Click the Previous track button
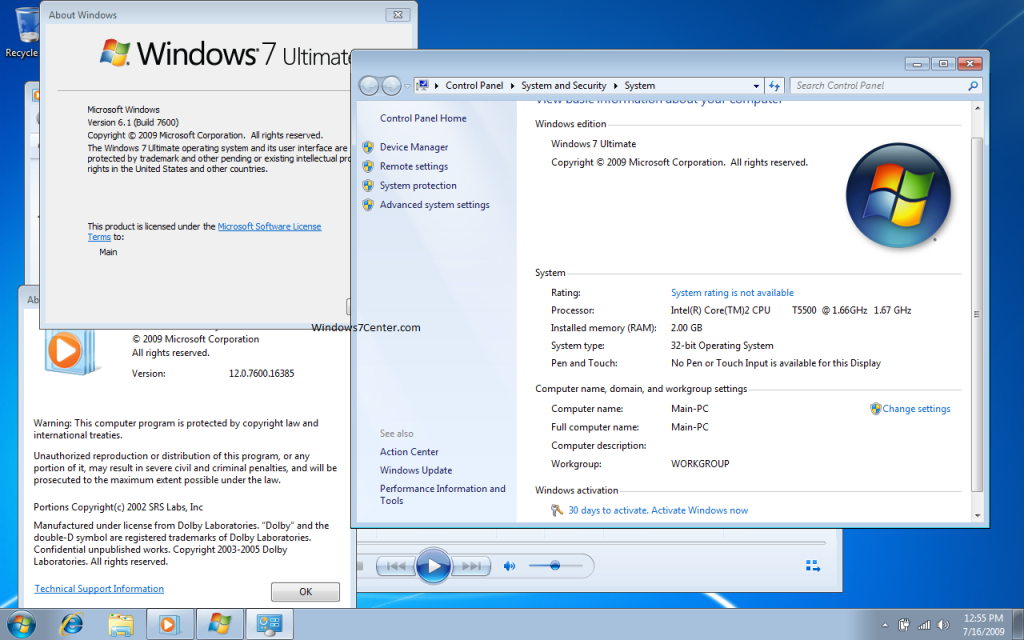This screenshot has height=640, width=1024. point(397,566)
